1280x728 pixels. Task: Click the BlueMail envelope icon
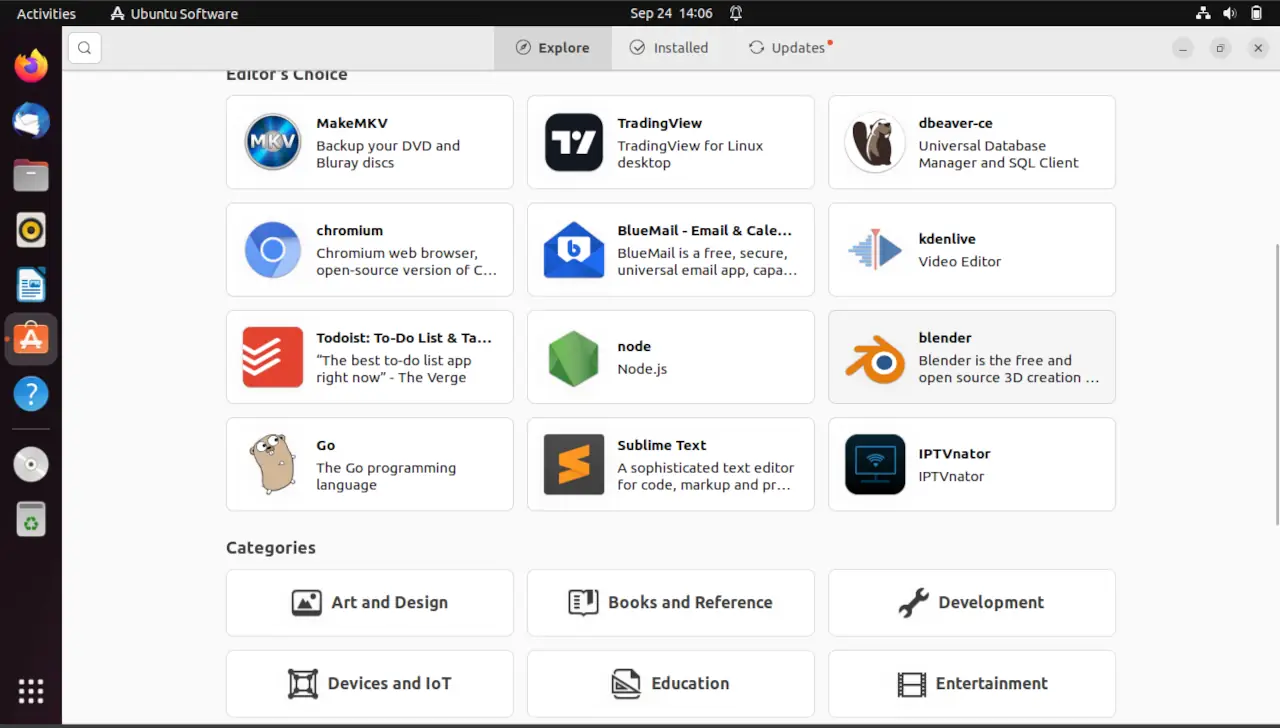click(x=574, y=250)
